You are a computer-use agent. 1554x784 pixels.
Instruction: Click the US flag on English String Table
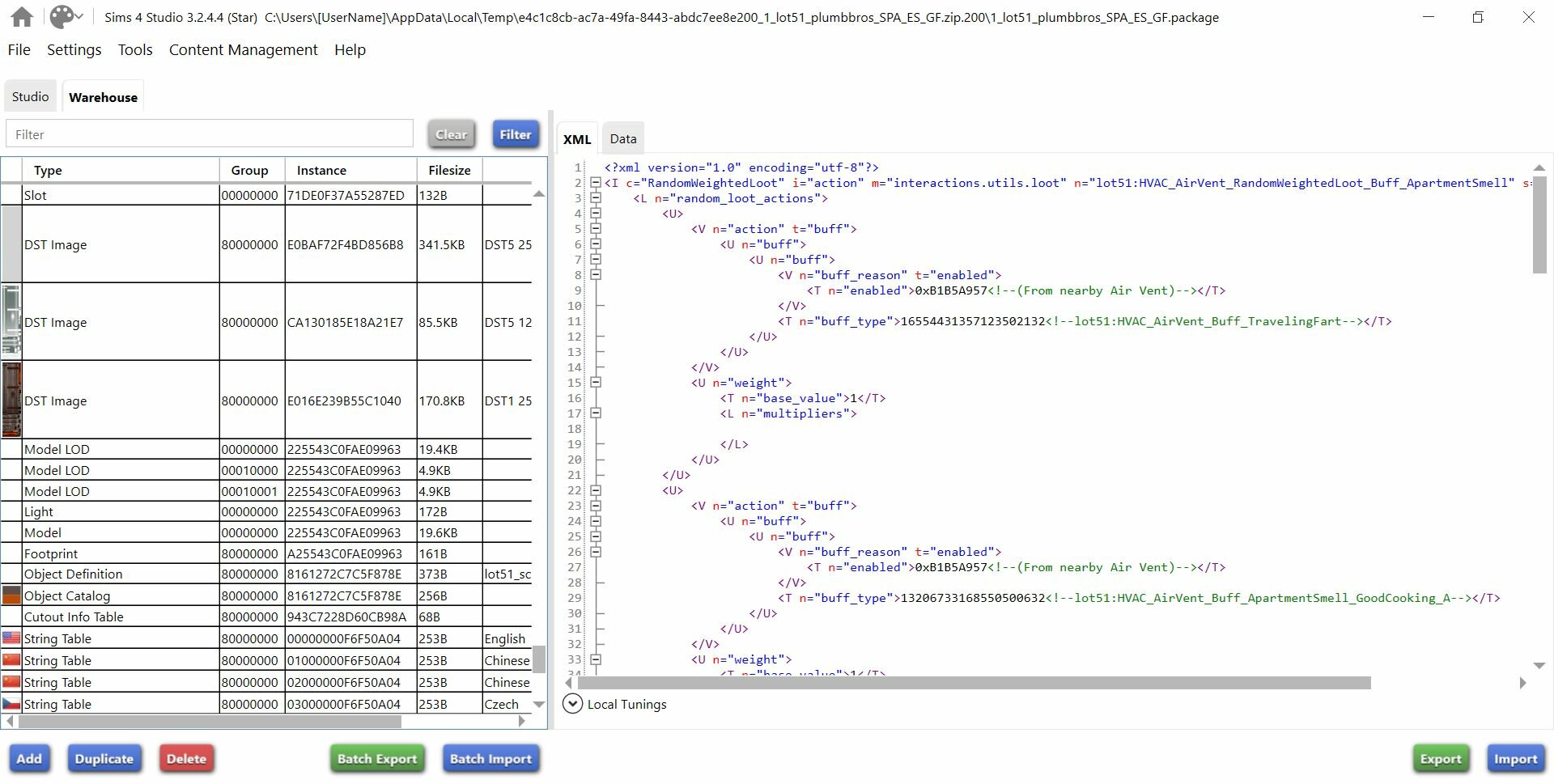(11, 638)
